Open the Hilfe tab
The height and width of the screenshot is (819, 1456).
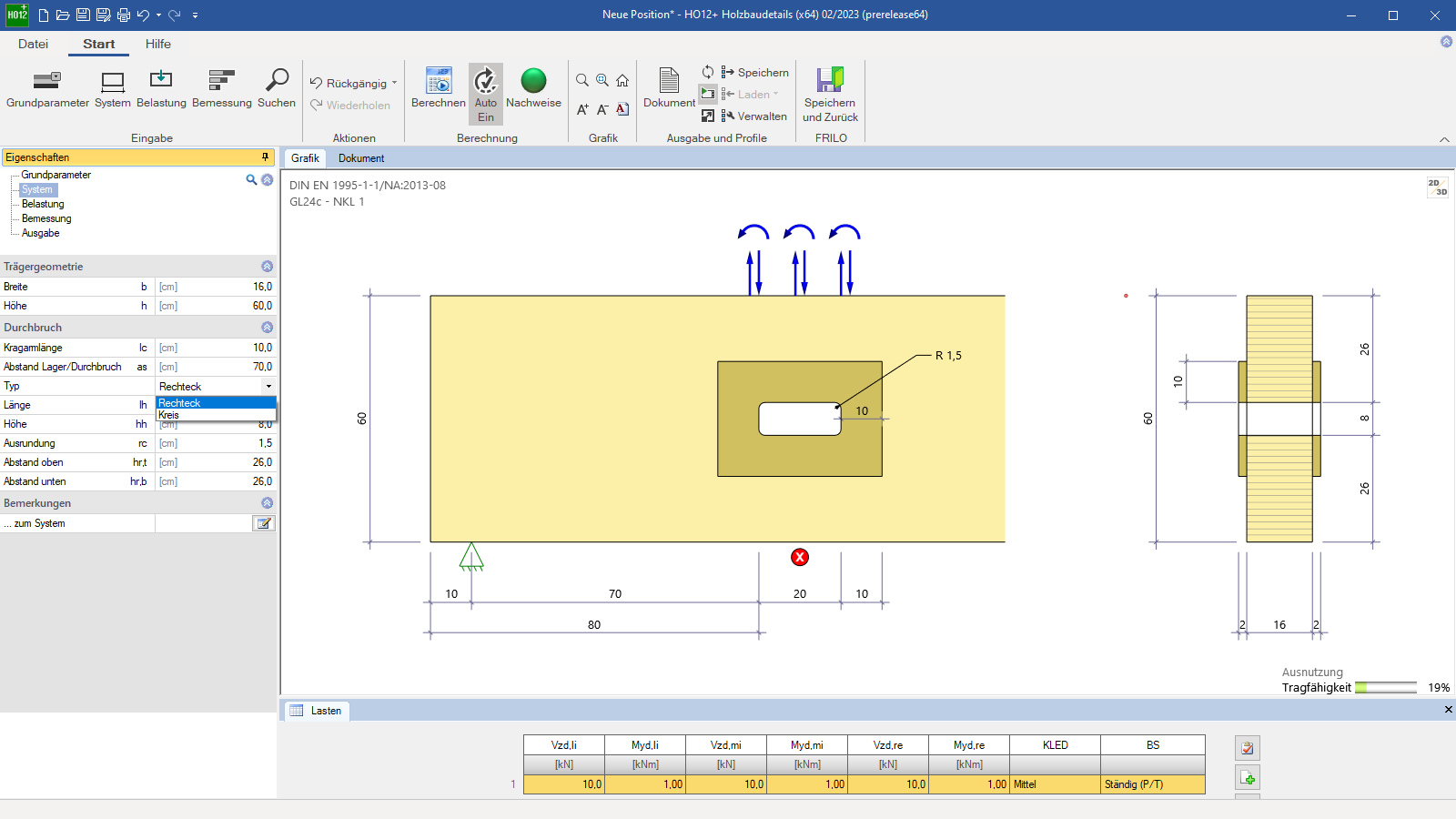[x=157, y=44]
